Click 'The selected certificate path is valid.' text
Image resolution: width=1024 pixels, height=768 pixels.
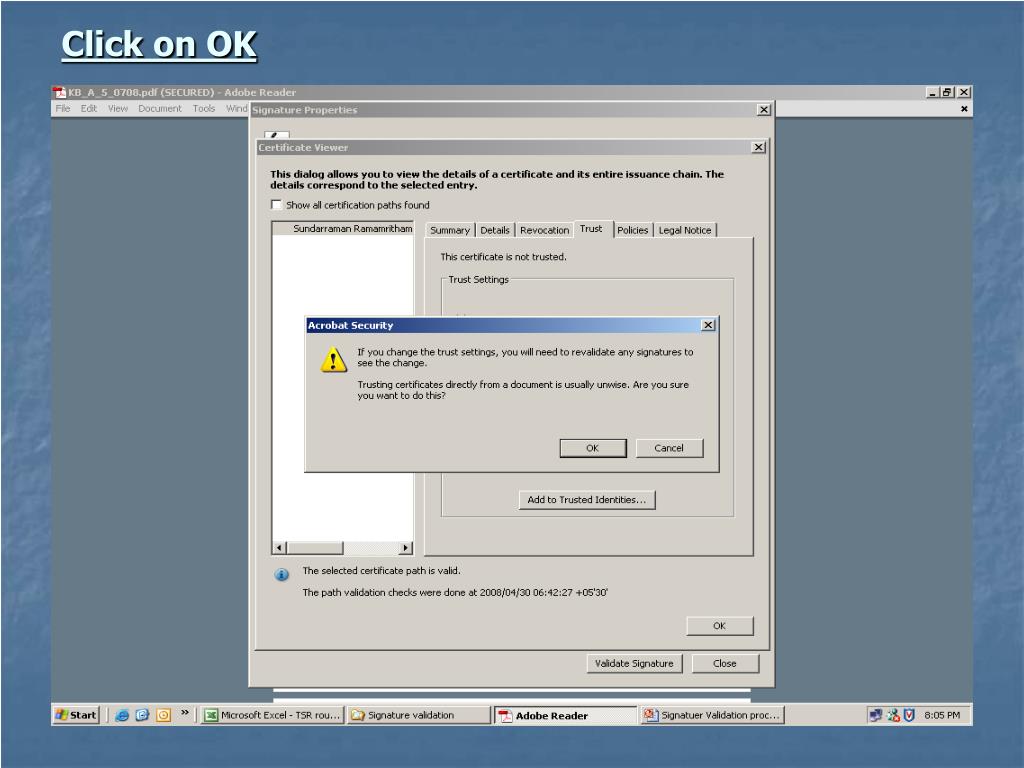coord(381,571)
